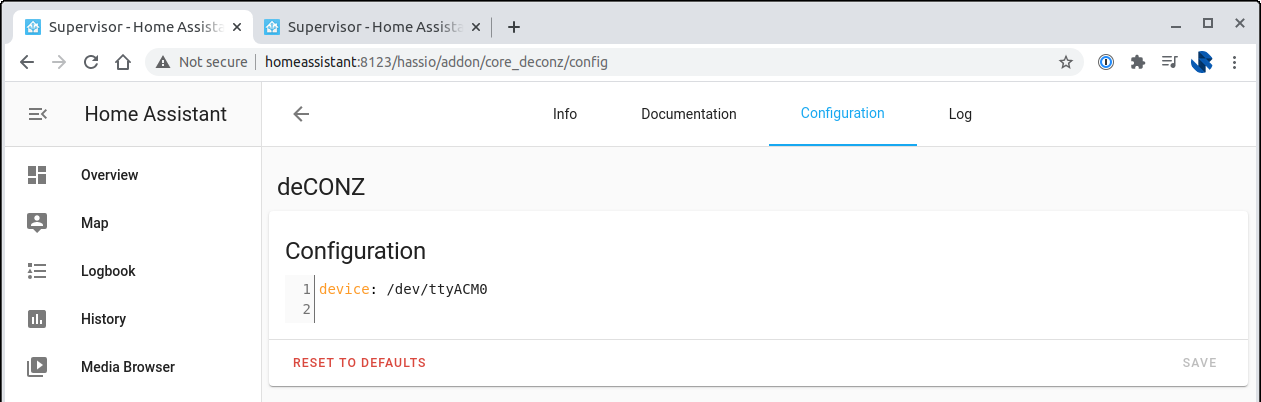Open the Logbook list icon
The height and width of the screenshot is (402, 1261).
[37, 271]
